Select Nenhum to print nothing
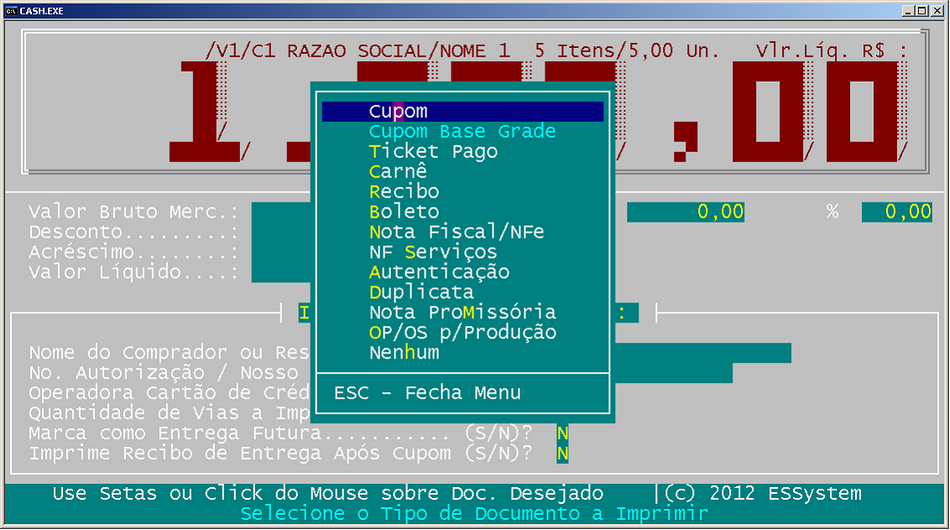The width and height of the screenshot is (950, 530). point(404,352)
